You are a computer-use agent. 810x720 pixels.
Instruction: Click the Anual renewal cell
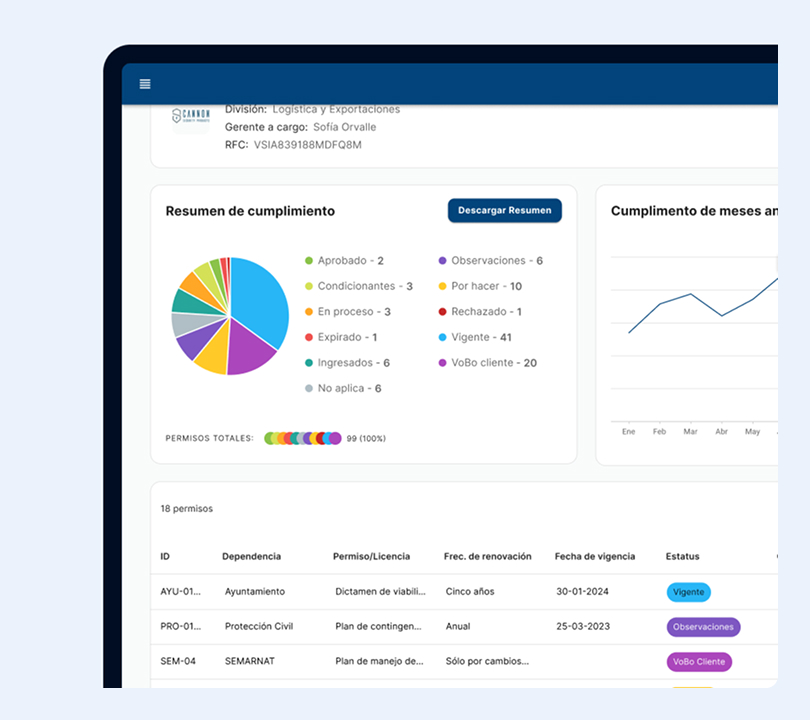click(458, 626)
